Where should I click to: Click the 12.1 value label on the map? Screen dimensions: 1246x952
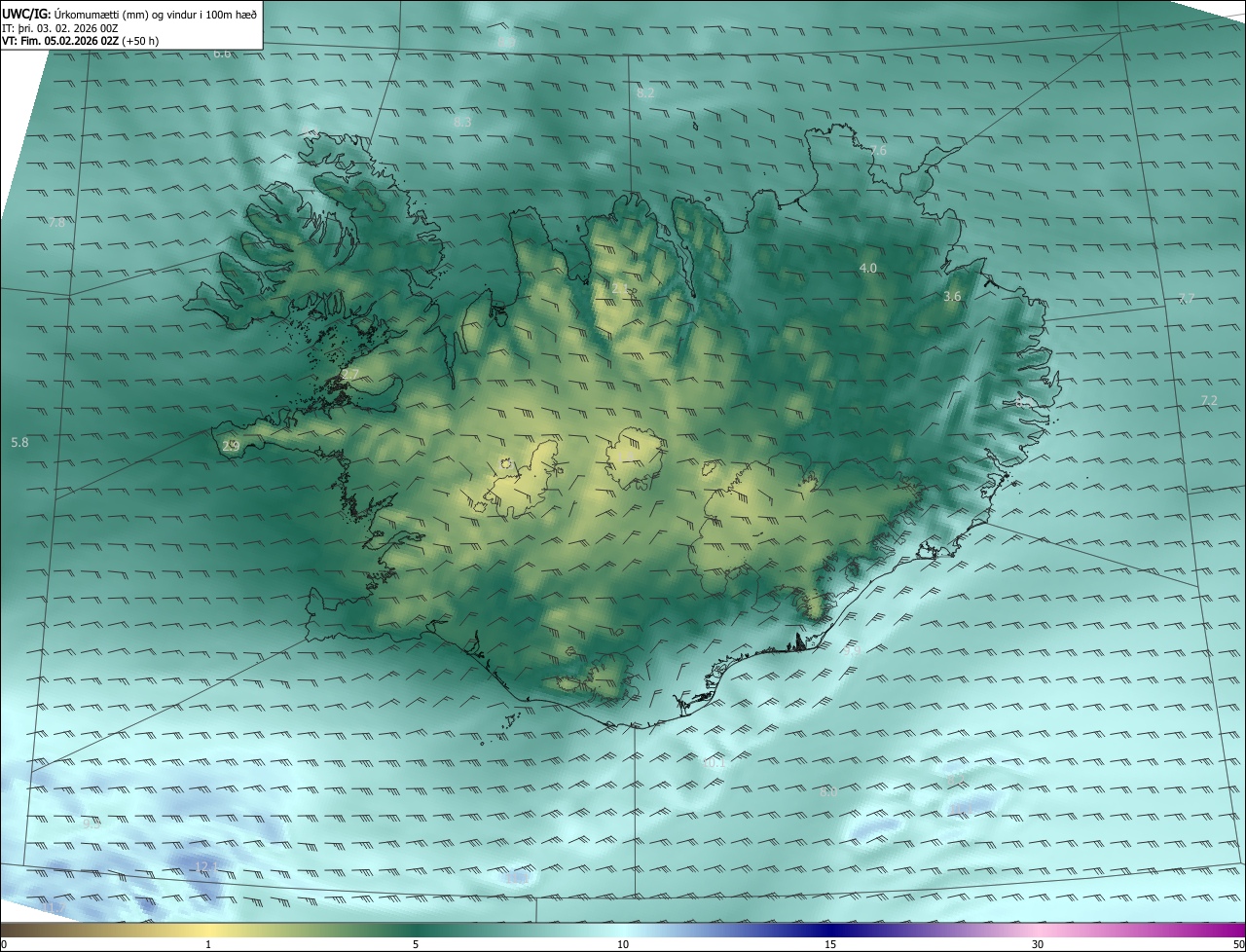[x=204, y=867]
